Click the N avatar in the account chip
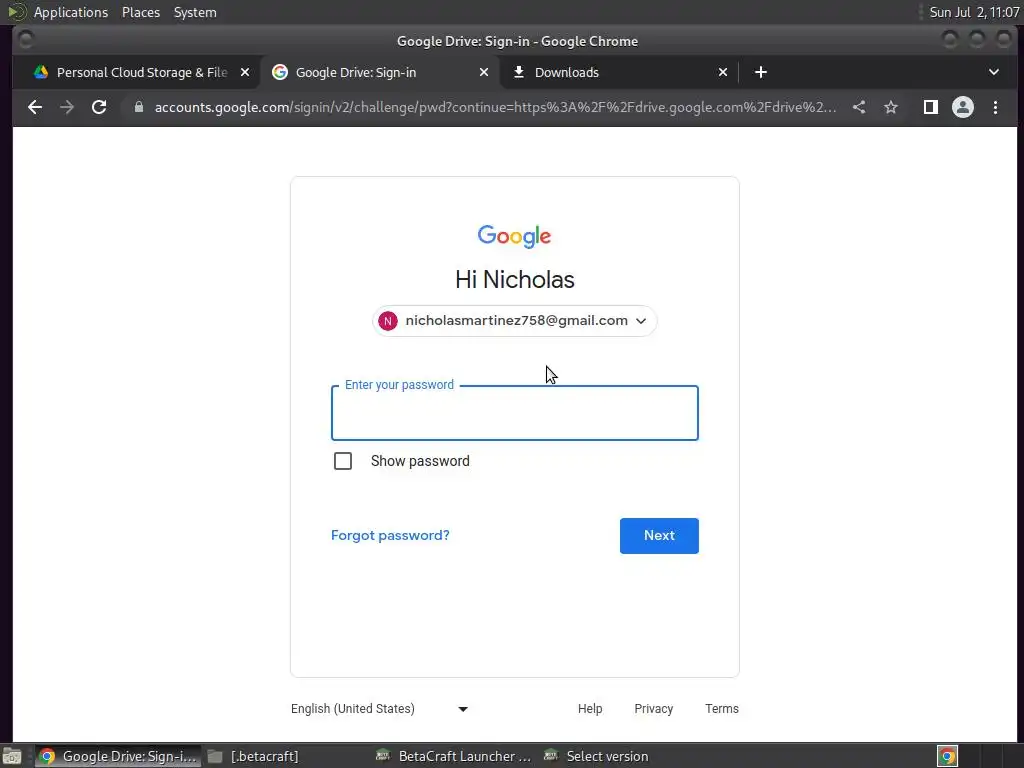This screenshot has width=1024, height=768. point(388,321)
